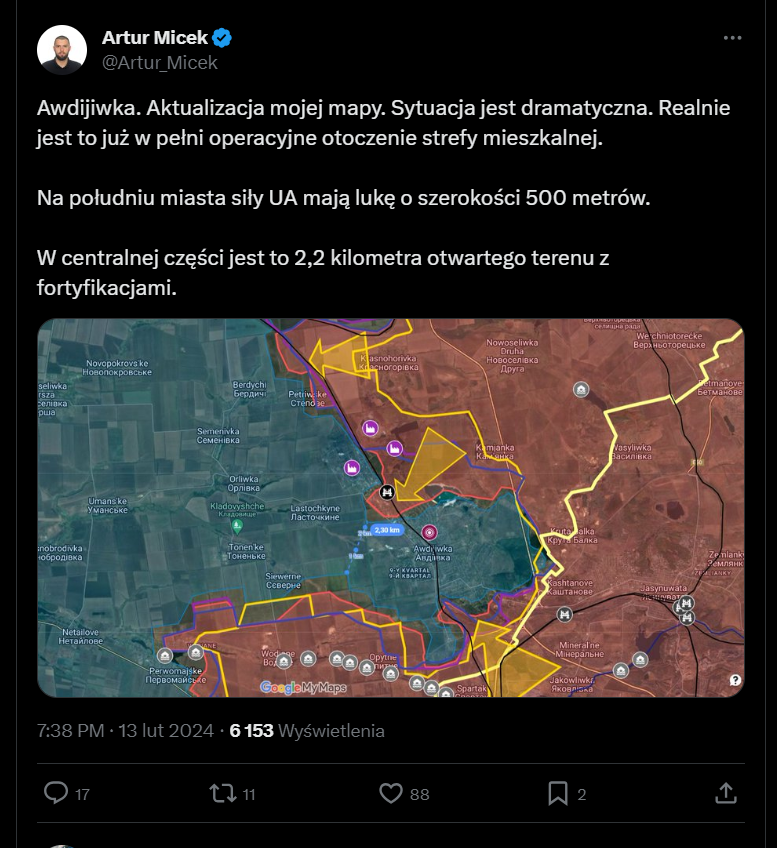
Task: Click the purple target marker above Awdijiwka
Action: coord(430,532)
